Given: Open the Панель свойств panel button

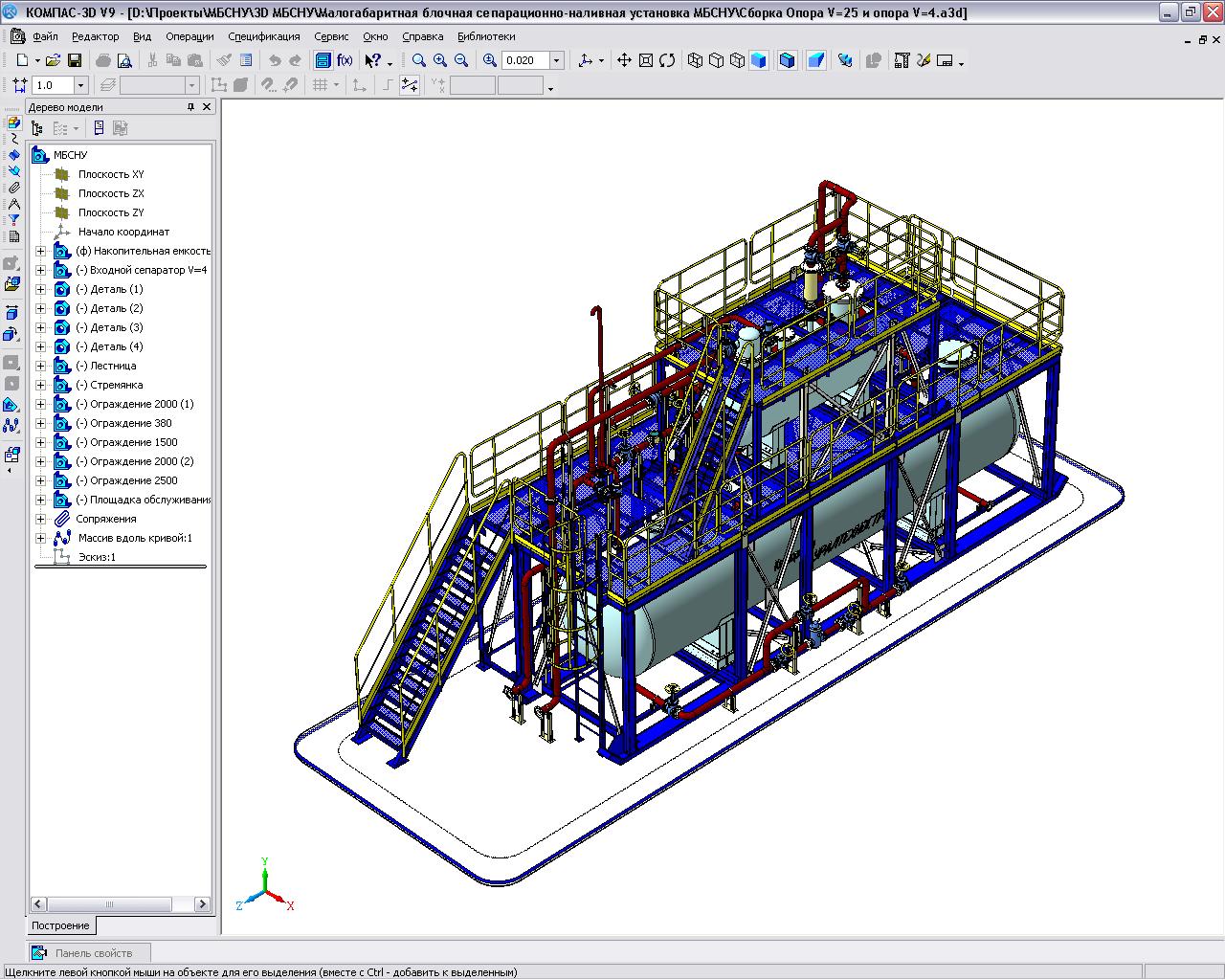Looking at the screenshot, I should pos(92,952).
